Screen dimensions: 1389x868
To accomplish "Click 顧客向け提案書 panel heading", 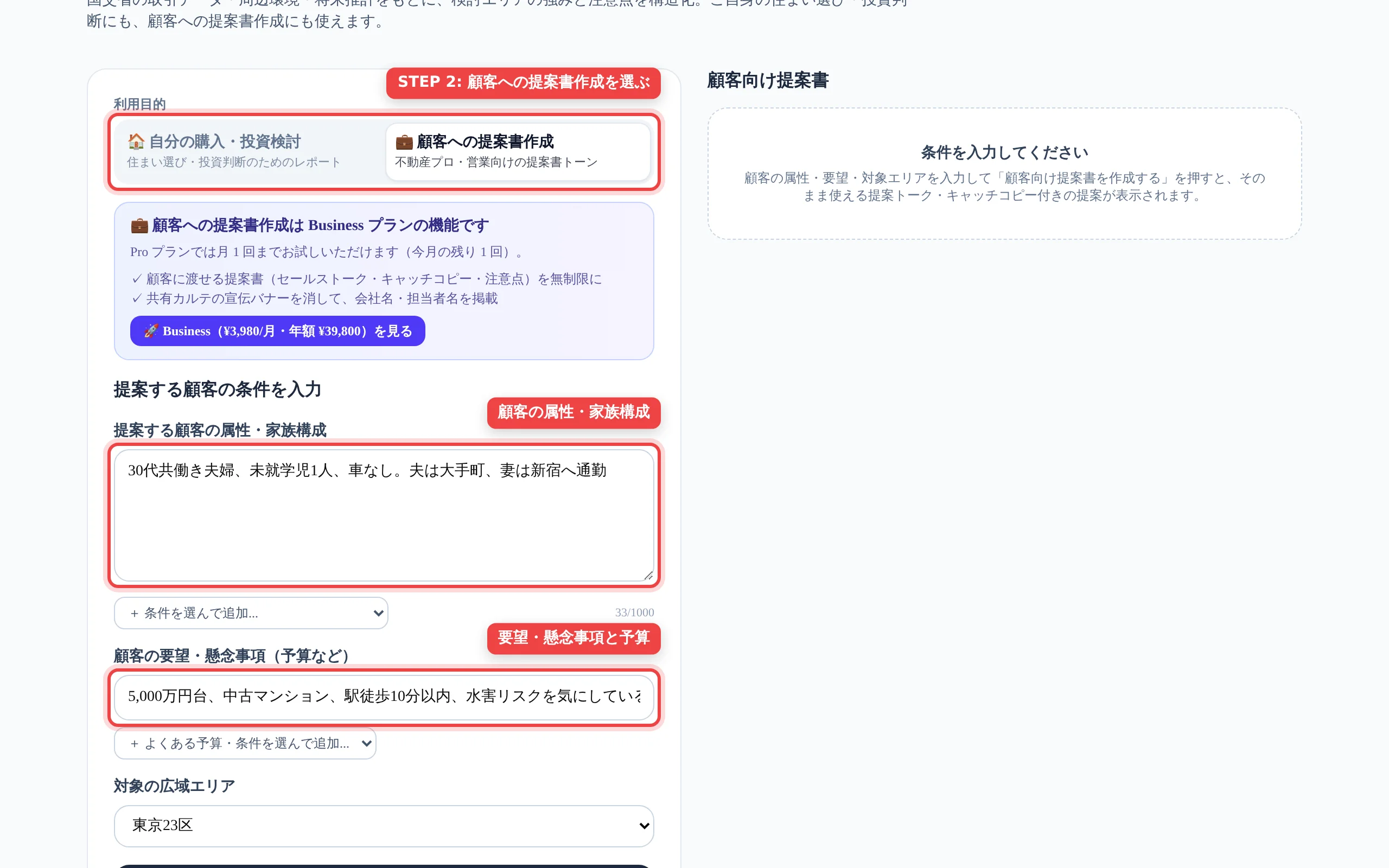I will tap(767, 80).
